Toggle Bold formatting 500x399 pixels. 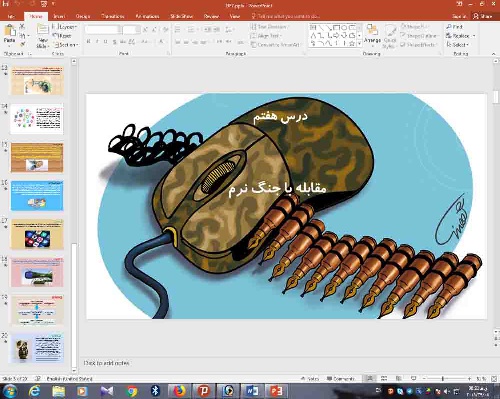click(x=89, y=42)
